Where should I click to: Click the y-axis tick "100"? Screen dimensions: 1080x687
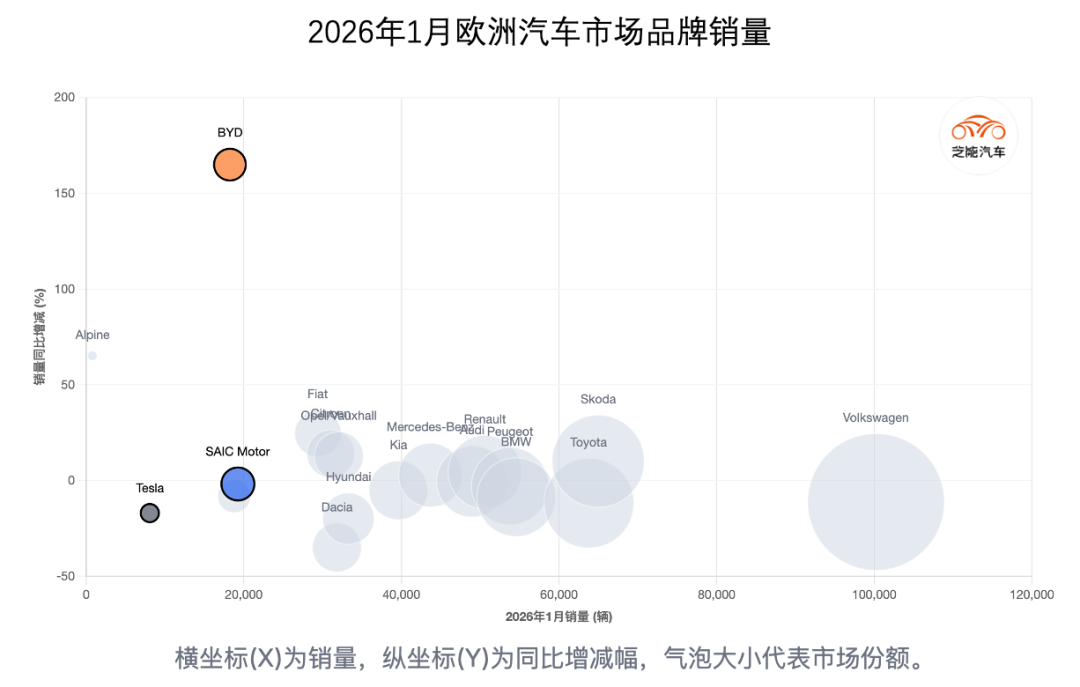point(65,289)
